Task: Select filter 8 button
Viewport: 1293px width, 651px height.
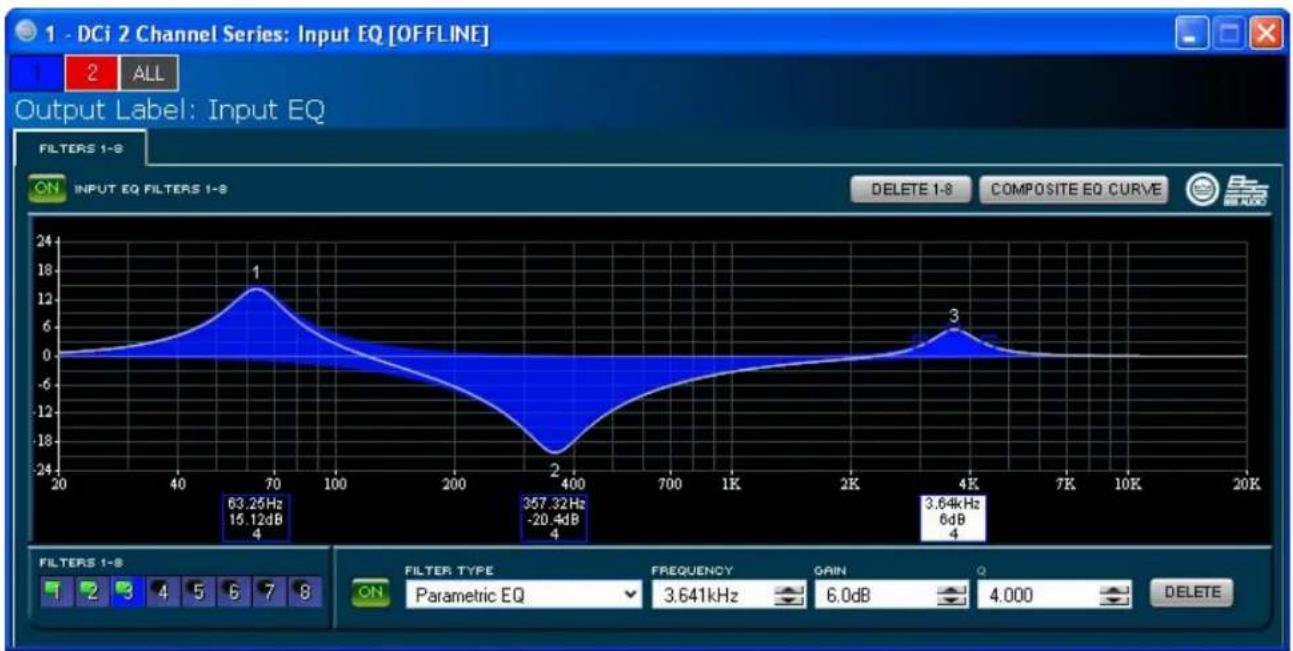Action: click(305, 592)
